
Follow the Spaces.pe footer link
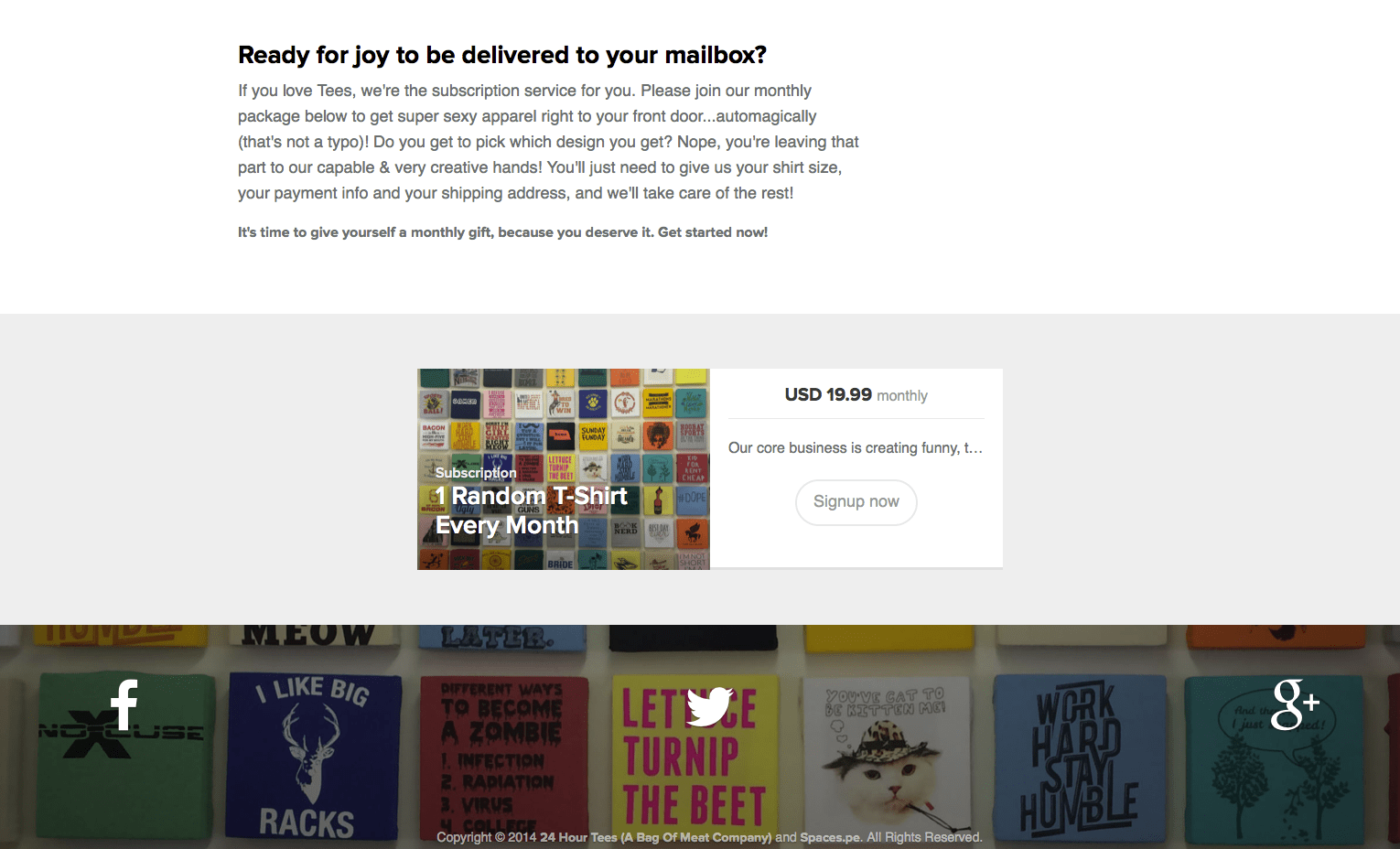831,837
